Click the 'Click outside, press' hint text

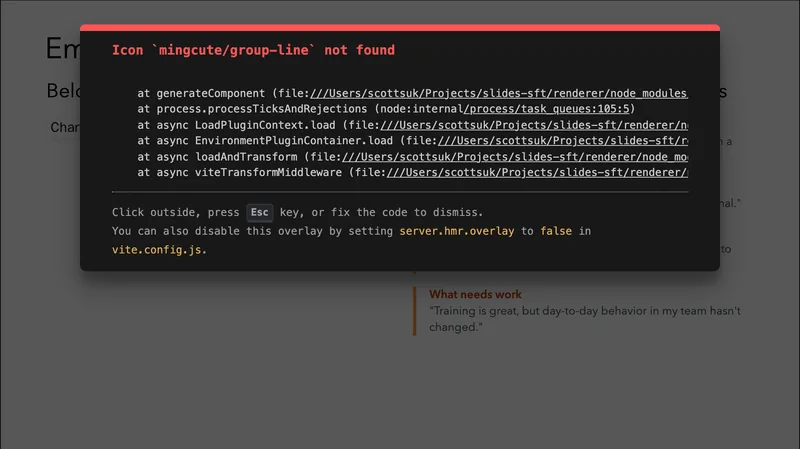(x=175, y=212)
